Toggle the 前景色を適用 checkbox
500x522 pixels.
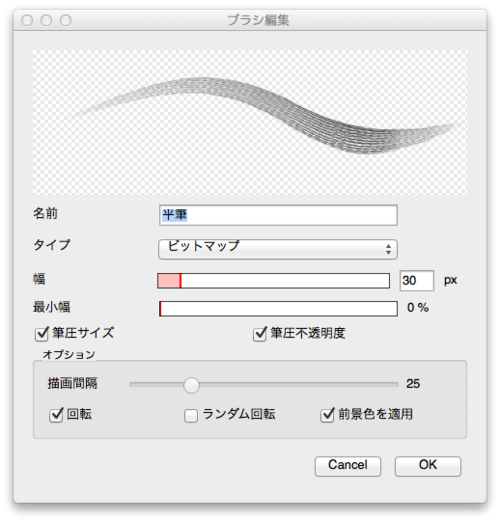click(x=327, y=415)
